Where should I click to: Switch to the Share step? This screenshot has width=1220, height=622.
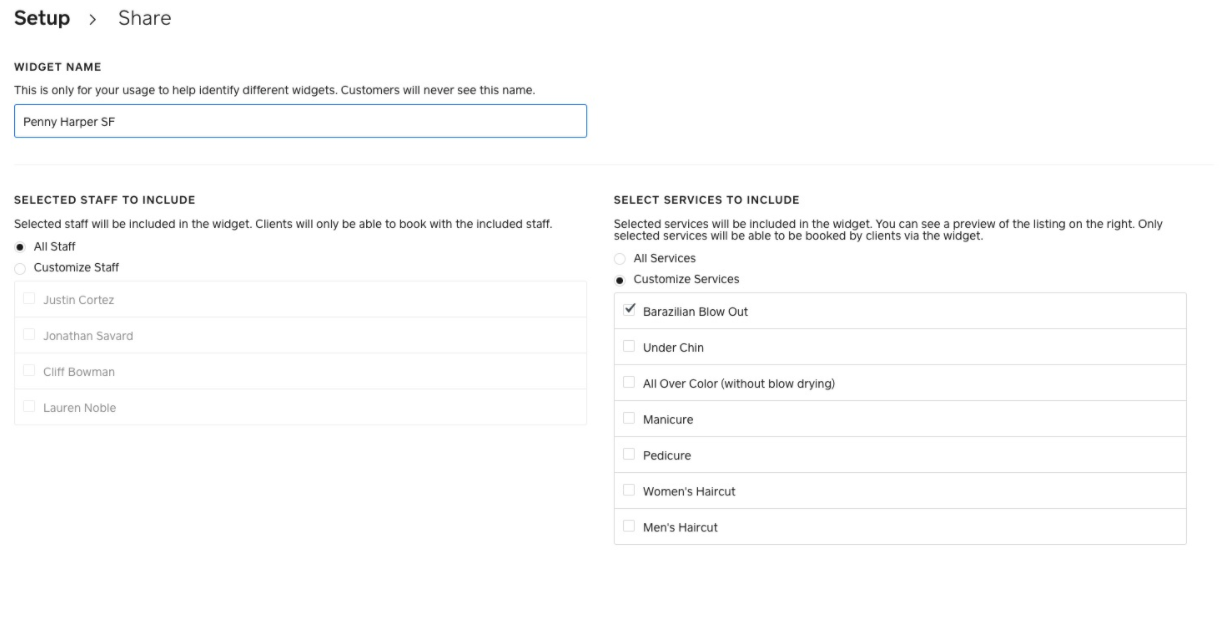click(145, 18)
